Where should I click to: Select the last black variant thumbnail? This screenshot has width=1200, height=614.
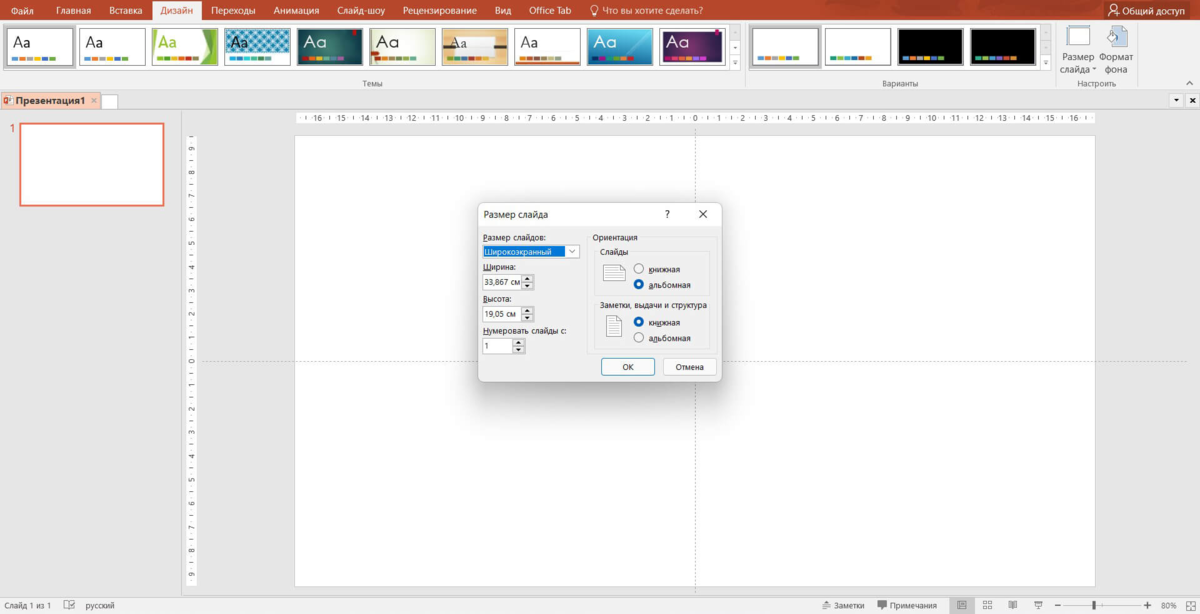(1003, 46)
